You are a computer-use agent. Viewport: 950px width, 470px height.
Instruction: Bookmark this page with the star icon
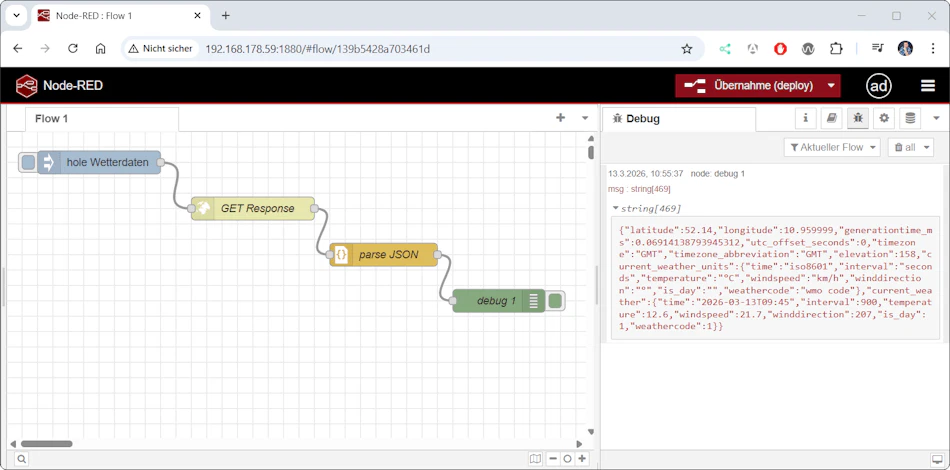(687, 48)
